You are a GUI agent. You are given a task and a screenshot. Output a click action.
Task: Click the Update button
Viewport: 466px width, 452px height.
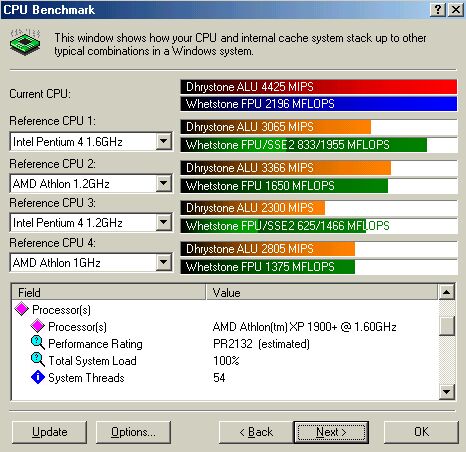coord(49,432)
